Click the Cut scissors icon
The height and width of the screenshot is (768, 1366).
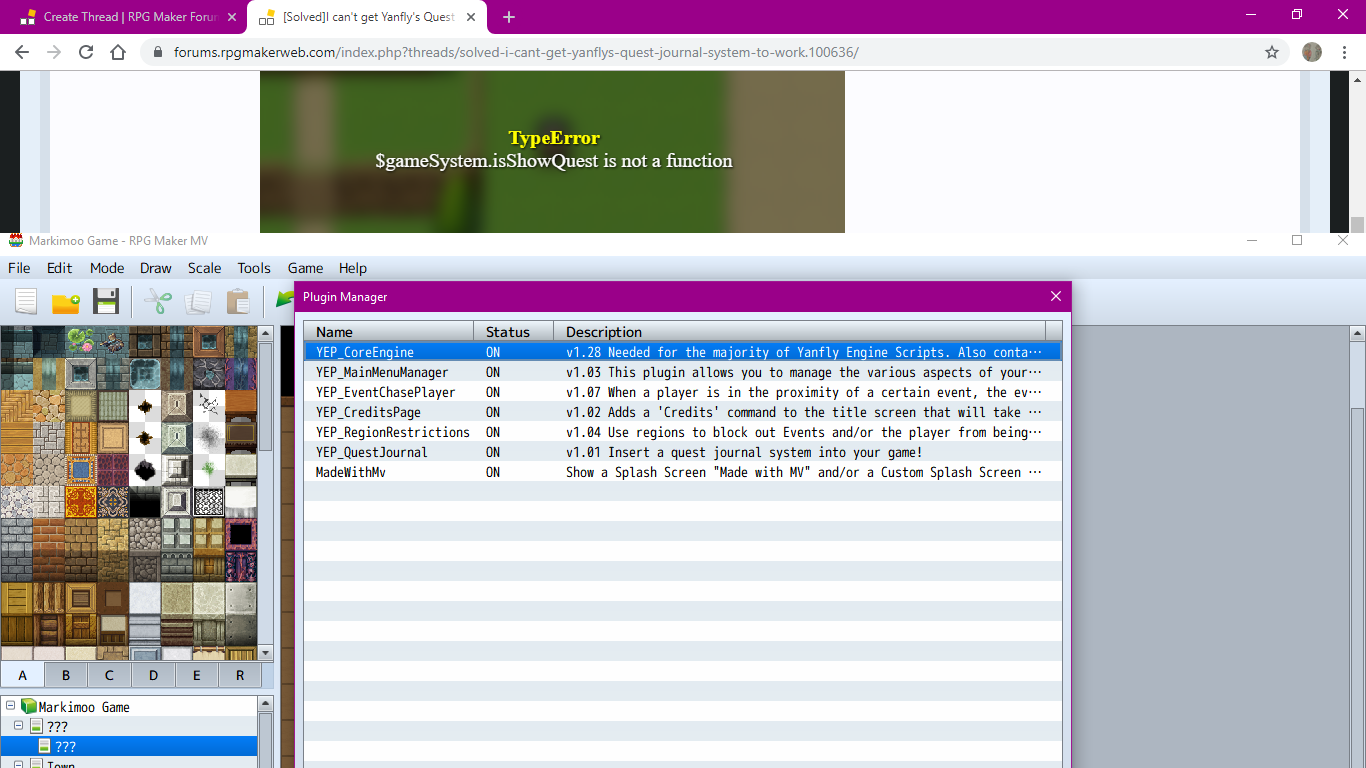[x=158, y=301]
